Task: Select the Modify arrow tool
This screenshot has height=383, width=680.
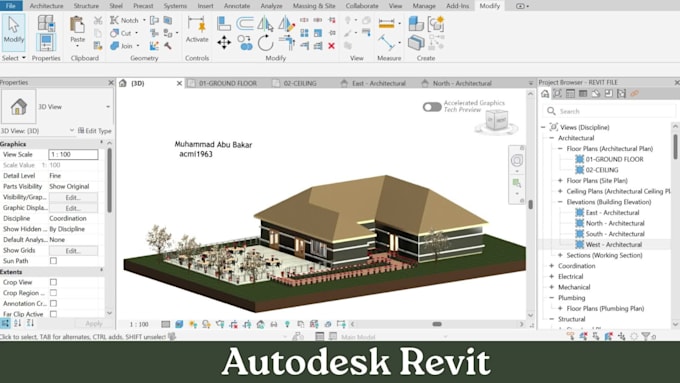Action: [13, 32]
